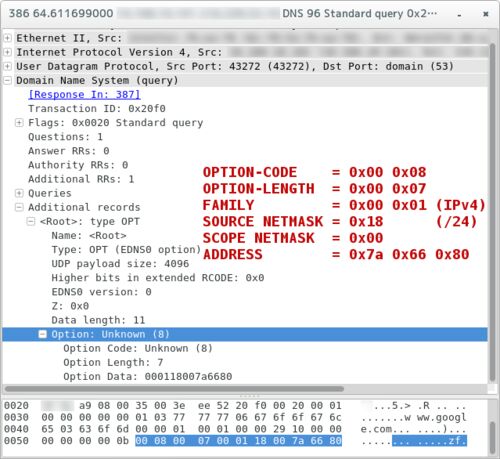Select the UDP payload size: 4096 line
The width and height of the screenshot is (500, 459).
pos(120,264)
